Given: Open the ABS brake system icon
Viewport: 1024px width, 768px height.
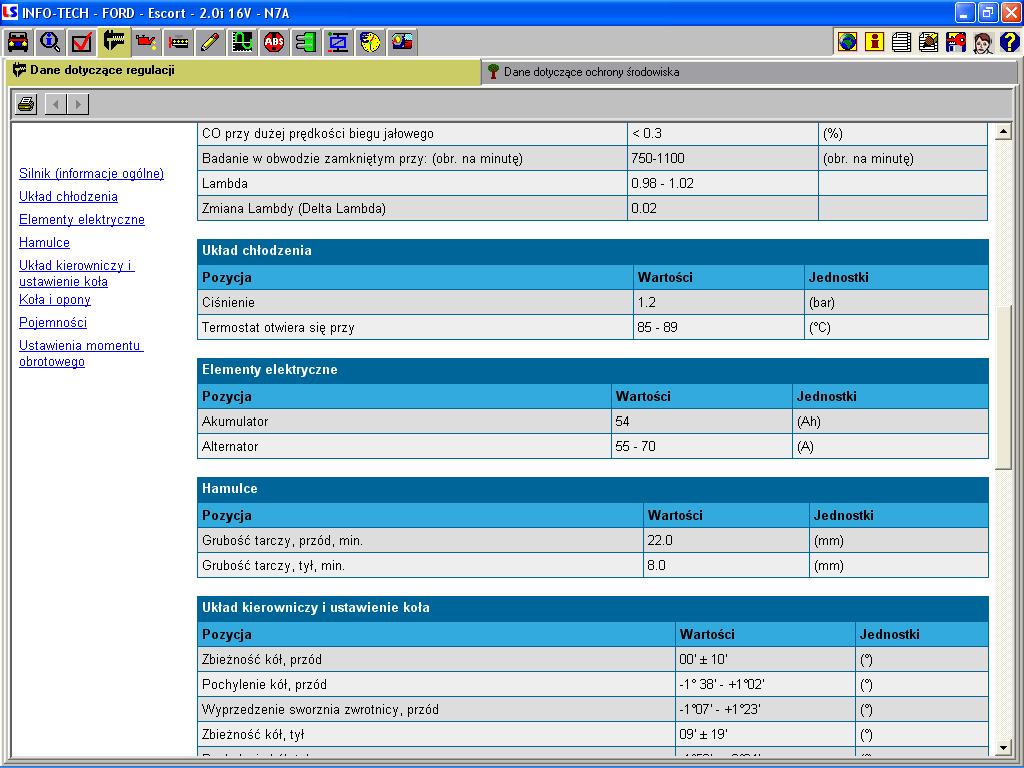Looking at the screenshot, I should coord(274,42).
